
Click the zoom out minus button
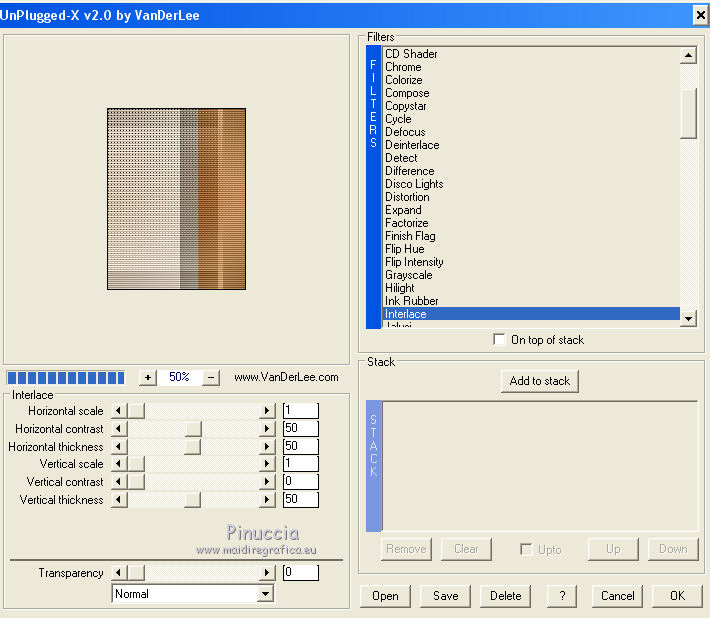pyautogui.click(x=211, y=377)
